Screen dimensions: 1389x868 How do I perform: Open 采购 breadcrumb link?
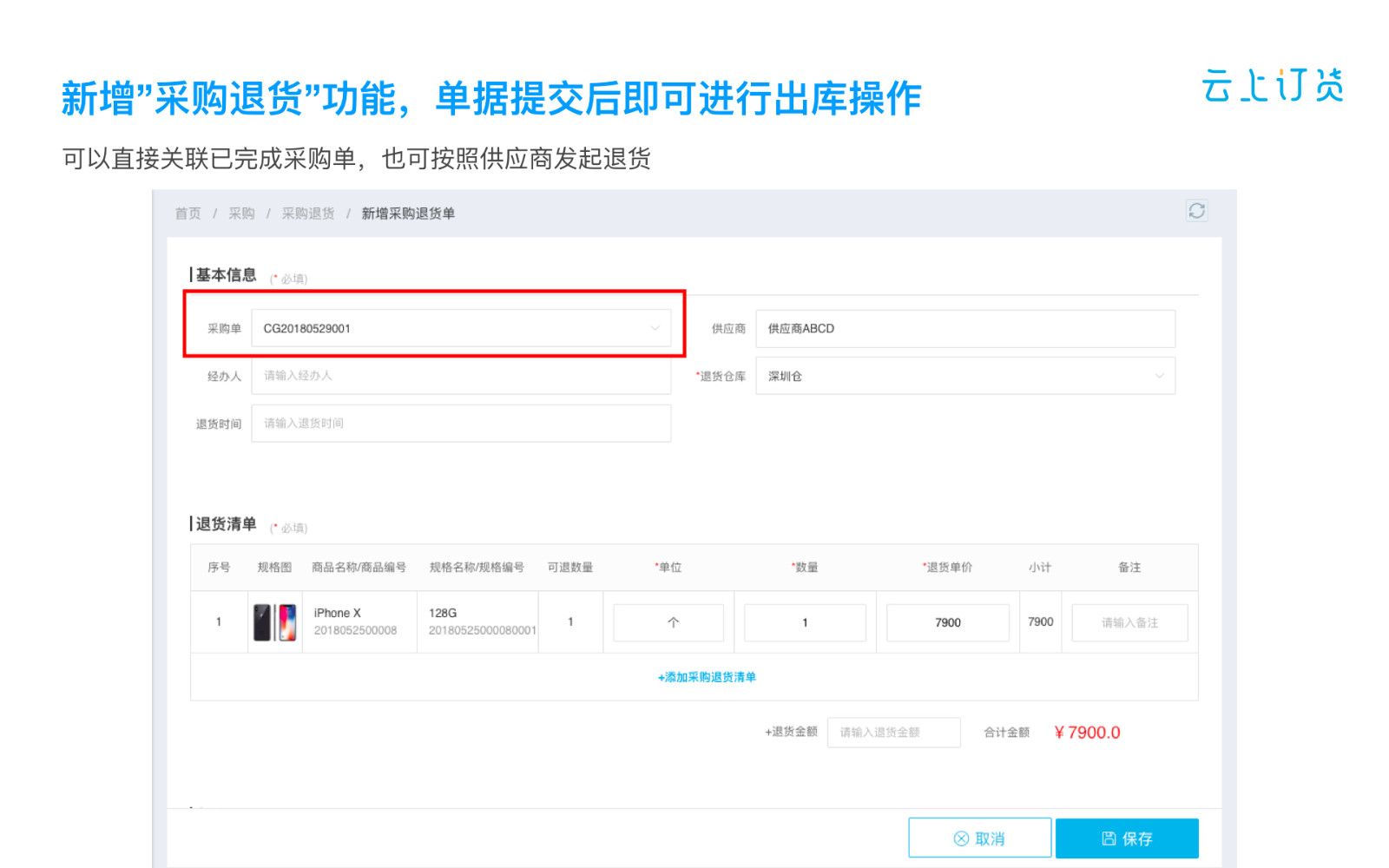click(x=241, y=214)
